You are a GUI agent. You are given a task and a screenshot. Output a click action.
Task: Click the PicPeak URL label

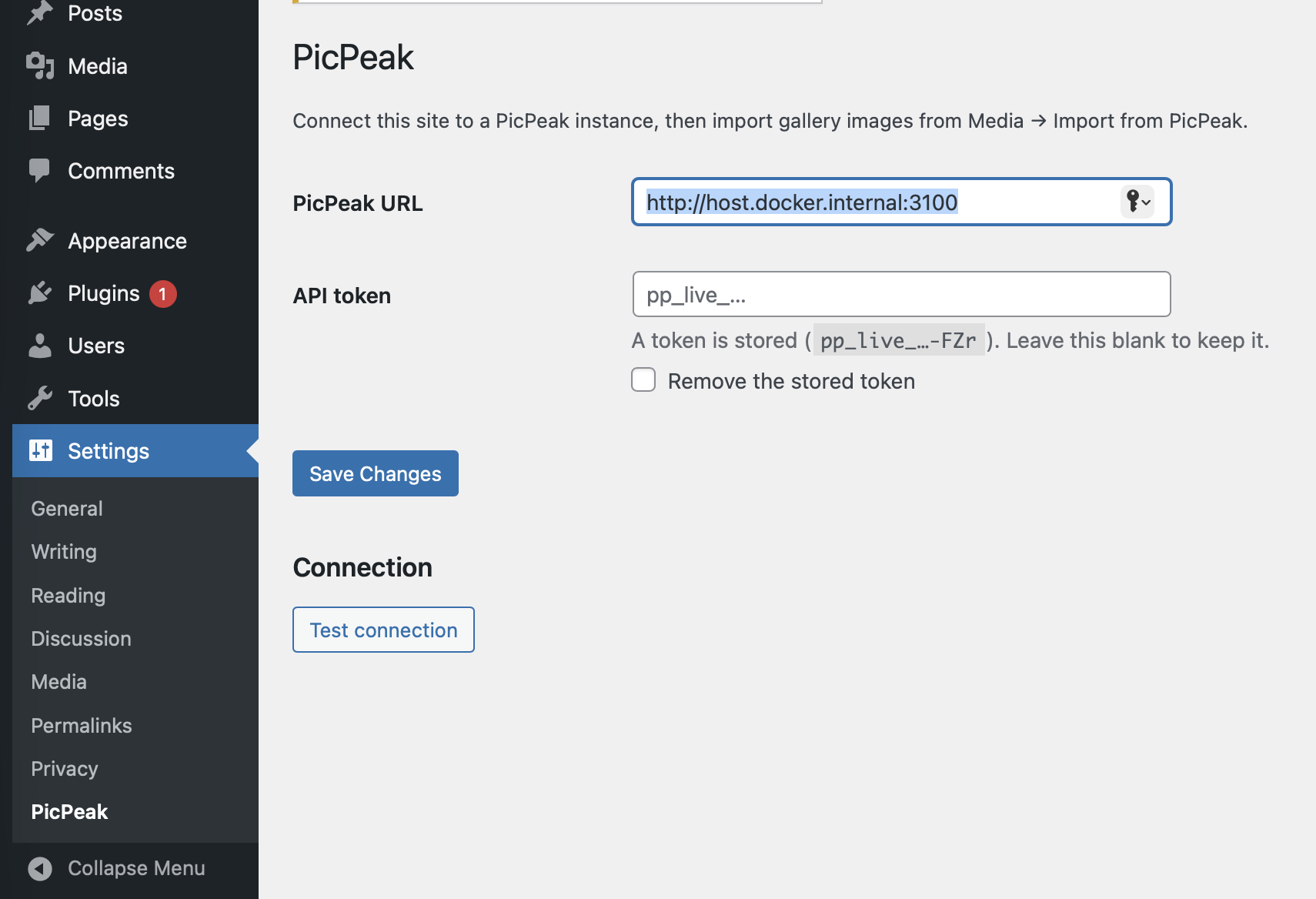point(358,203)
